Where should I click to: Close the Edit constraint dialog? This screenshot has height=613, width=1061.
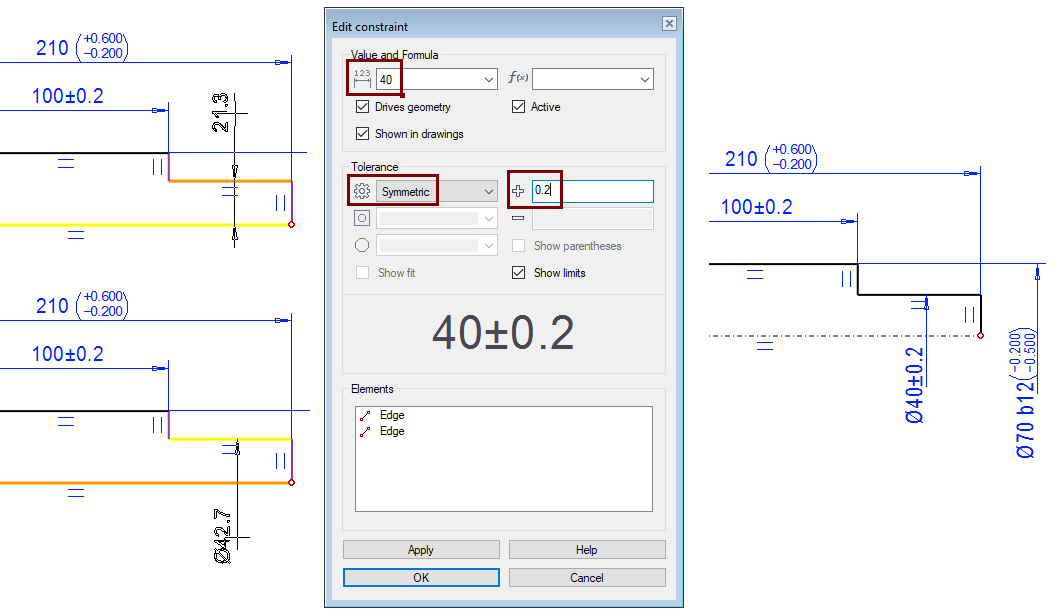[x=669, y=24]
